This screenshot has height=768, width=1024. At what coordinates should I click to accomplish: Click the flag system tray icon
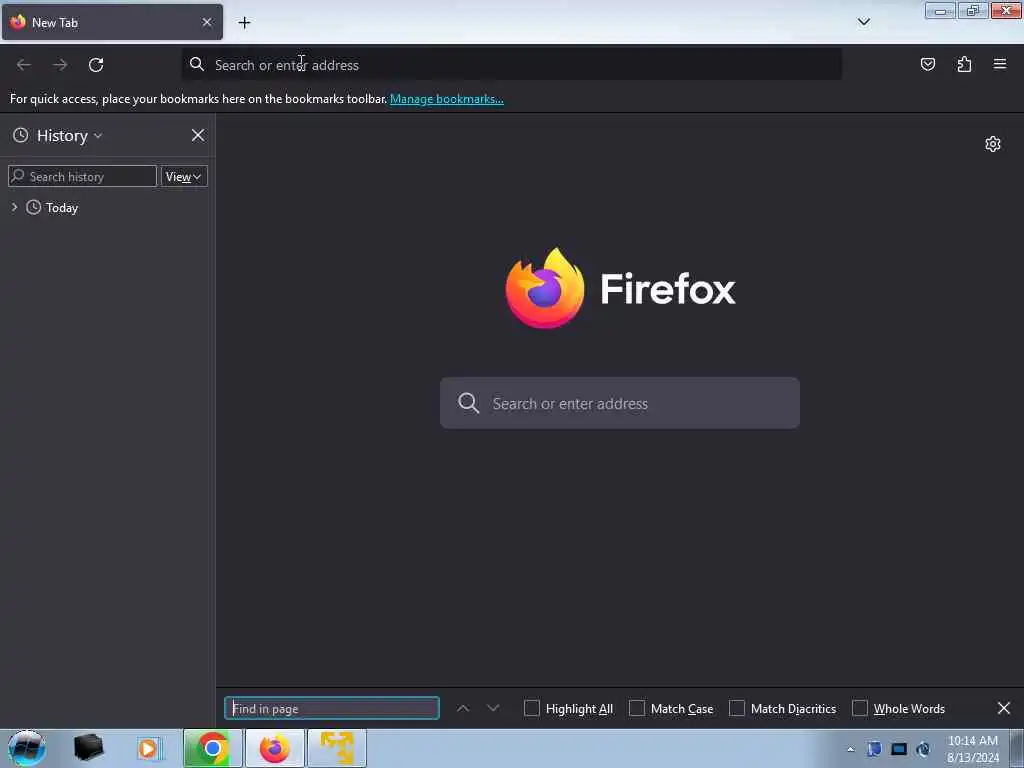pos(874,749)
